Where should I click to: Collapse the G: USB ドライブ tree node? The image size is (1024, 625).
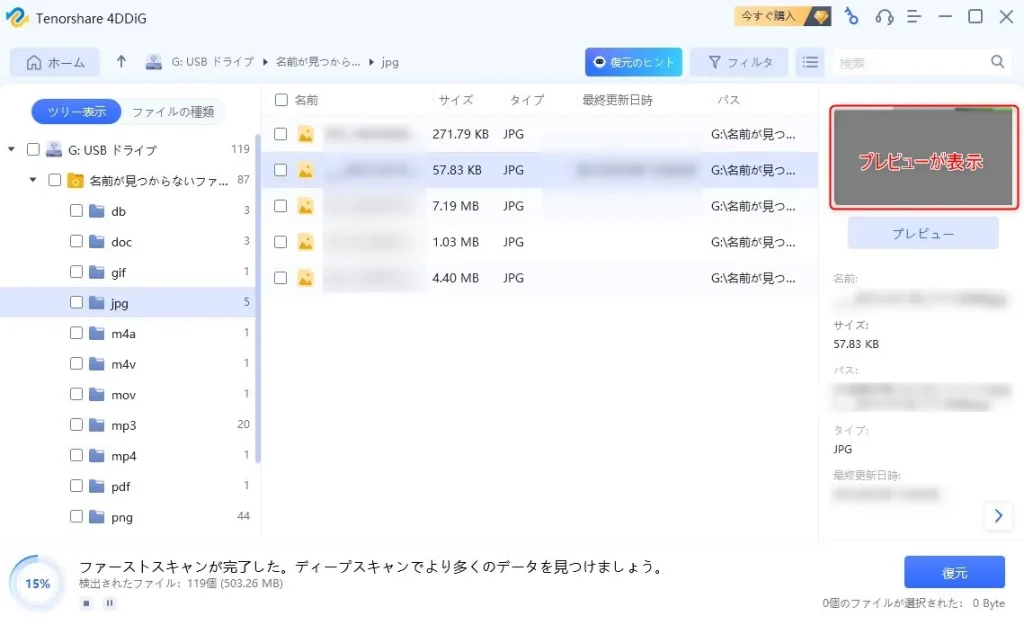11,150
